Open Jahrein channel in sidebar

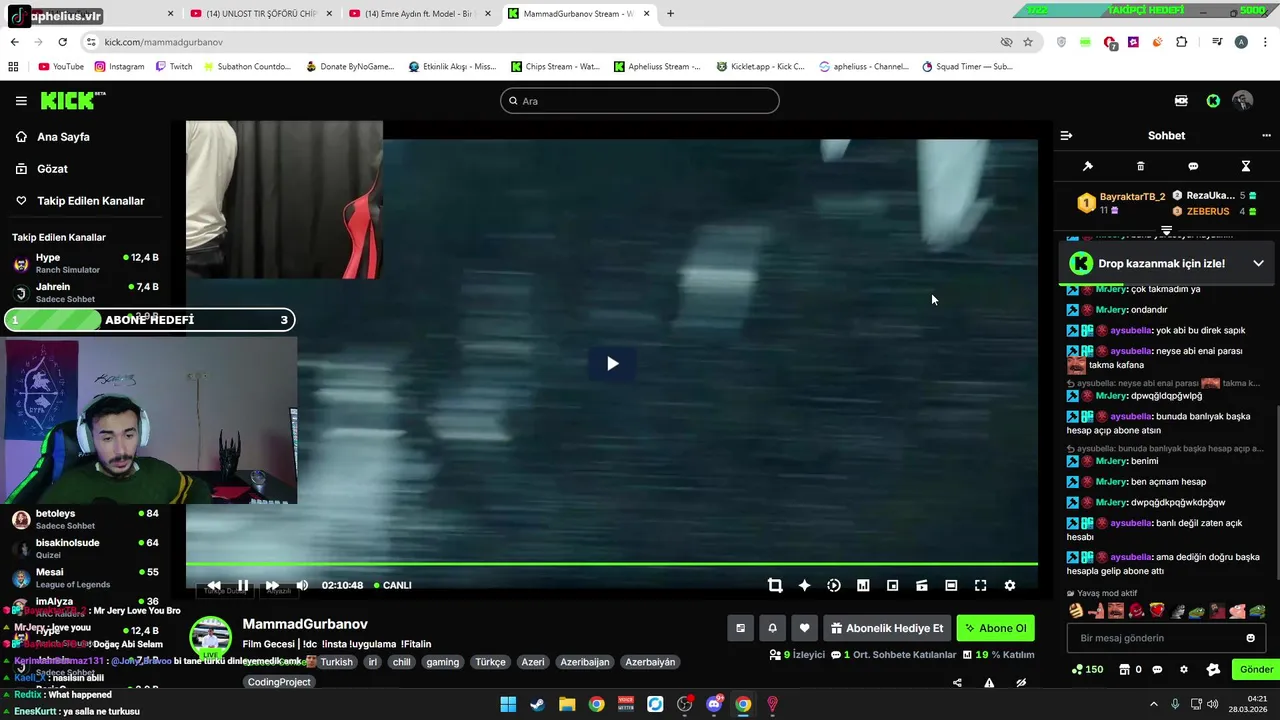pyautogui.click(x=86, y=293)
